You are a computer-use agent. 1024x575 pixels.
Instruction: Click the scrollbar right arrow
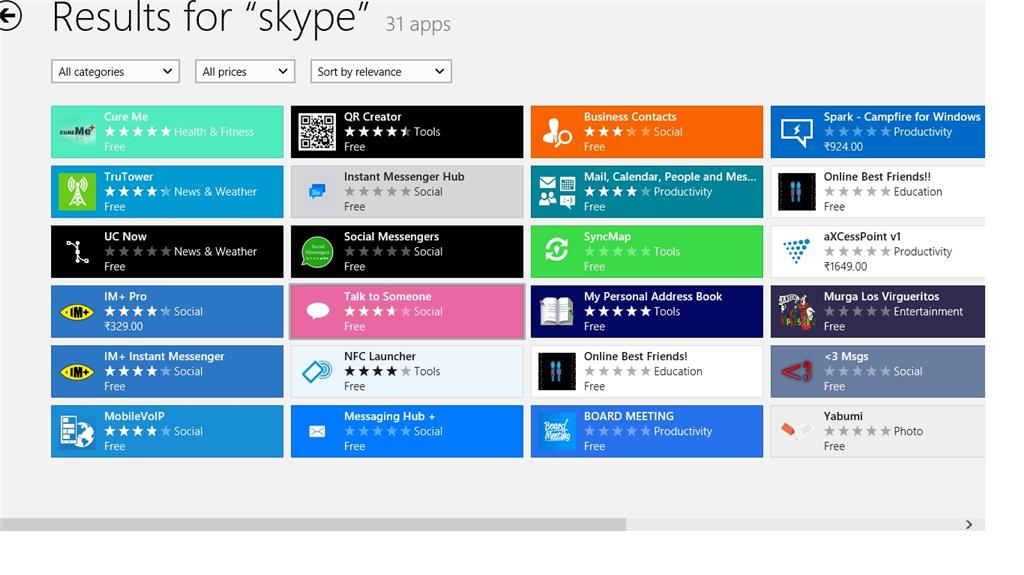968,525
